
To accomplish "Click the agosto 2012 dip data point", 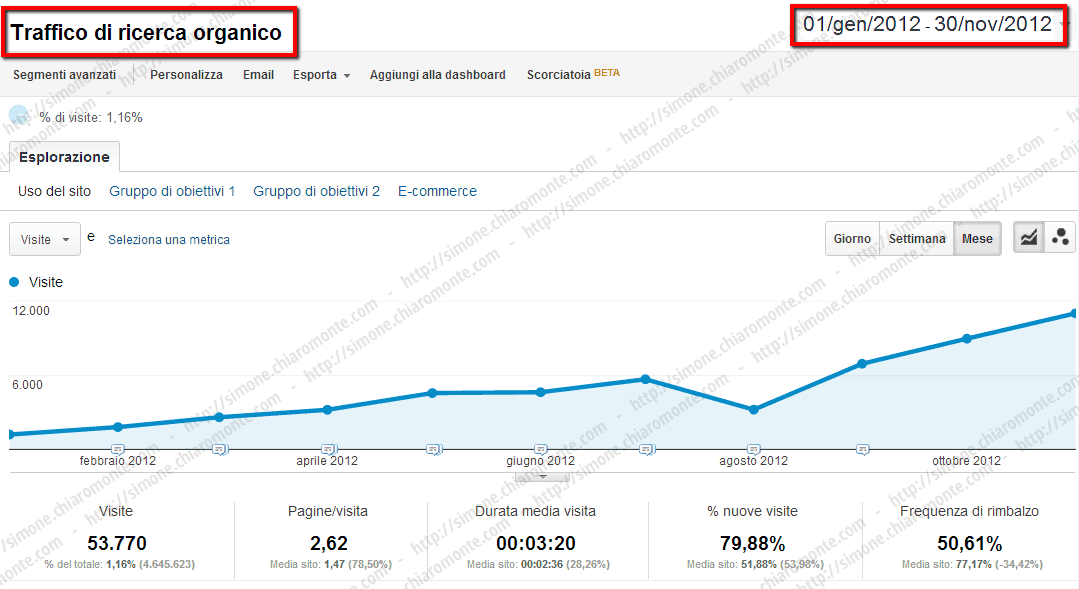I will [x=754, y=409].
